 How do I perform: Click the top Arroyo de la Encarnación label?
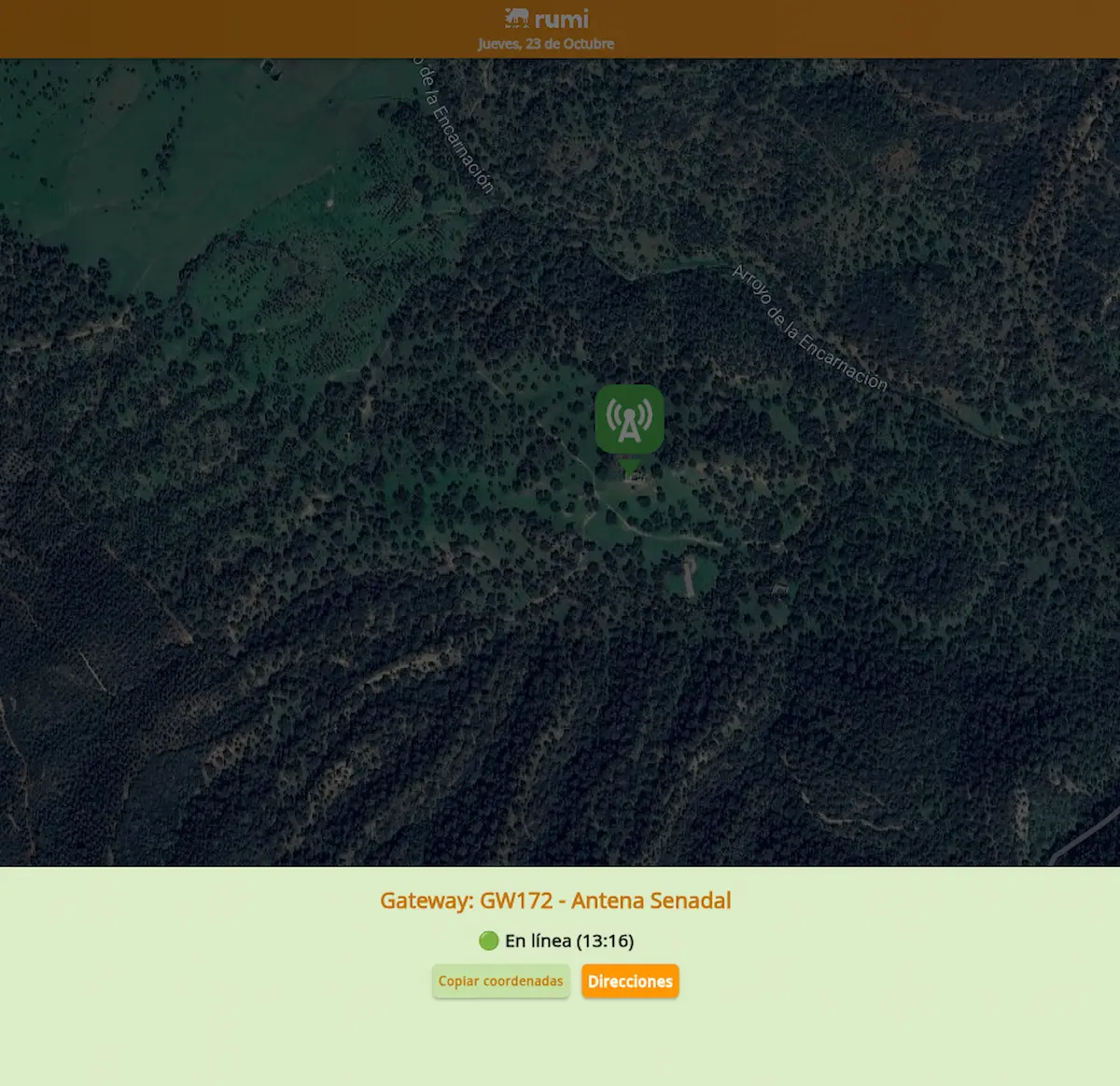point(454,126)
